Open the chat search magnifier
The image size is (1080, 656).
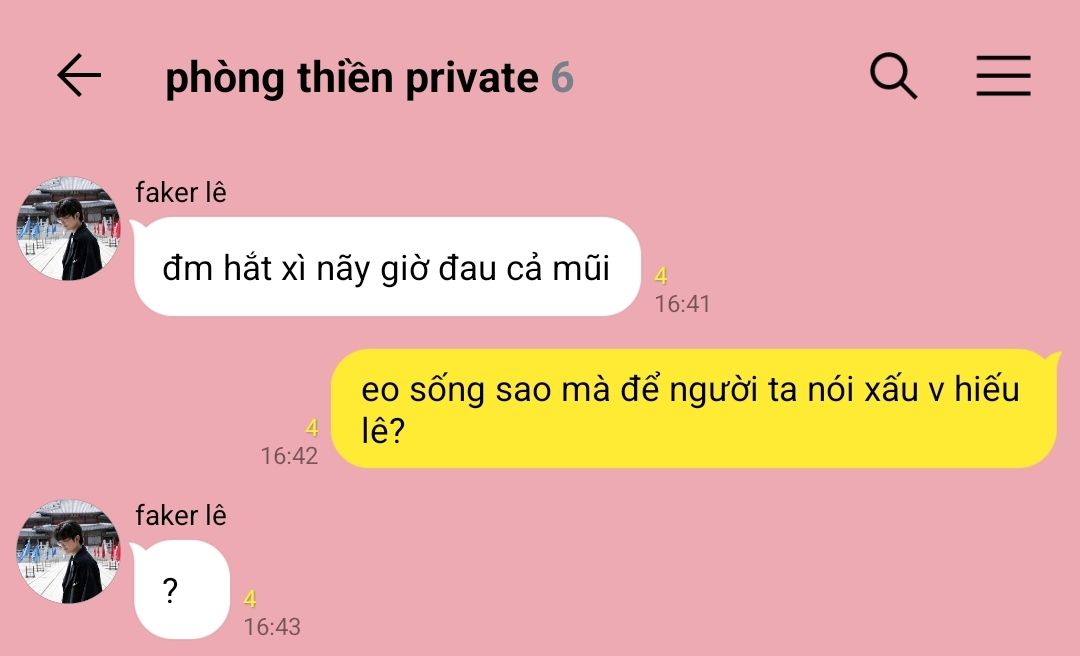pos(893,76)
